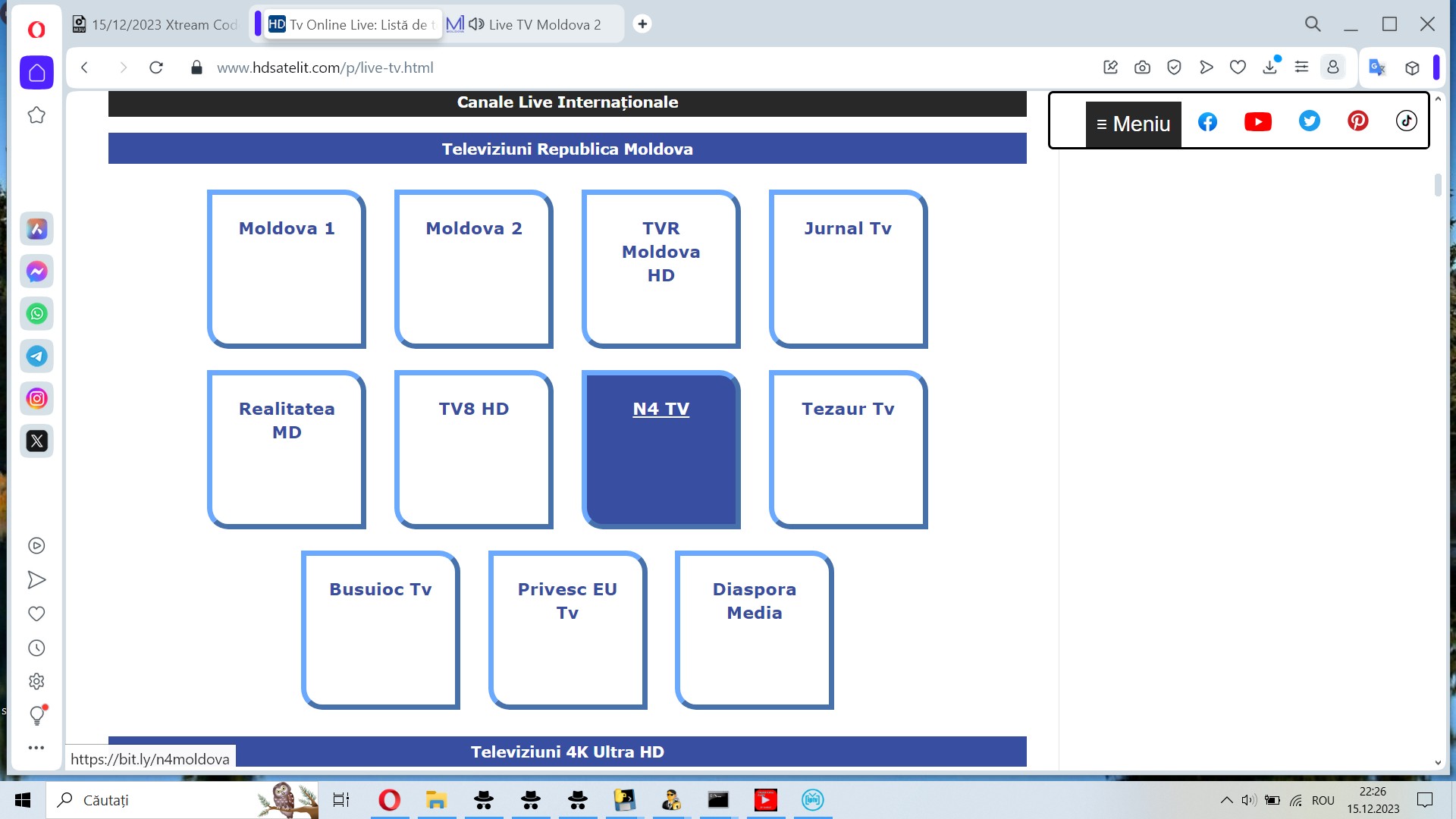Click the Windows taskbar search box
Image resolution: width=1456 pixels, height=819 pixels.
pos(182,800)
